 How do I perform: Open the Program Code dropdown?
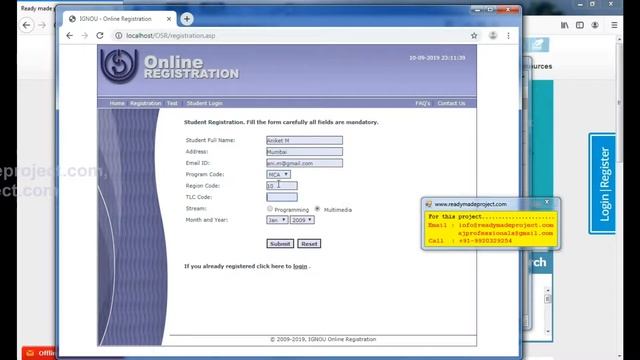coord(278,174)
